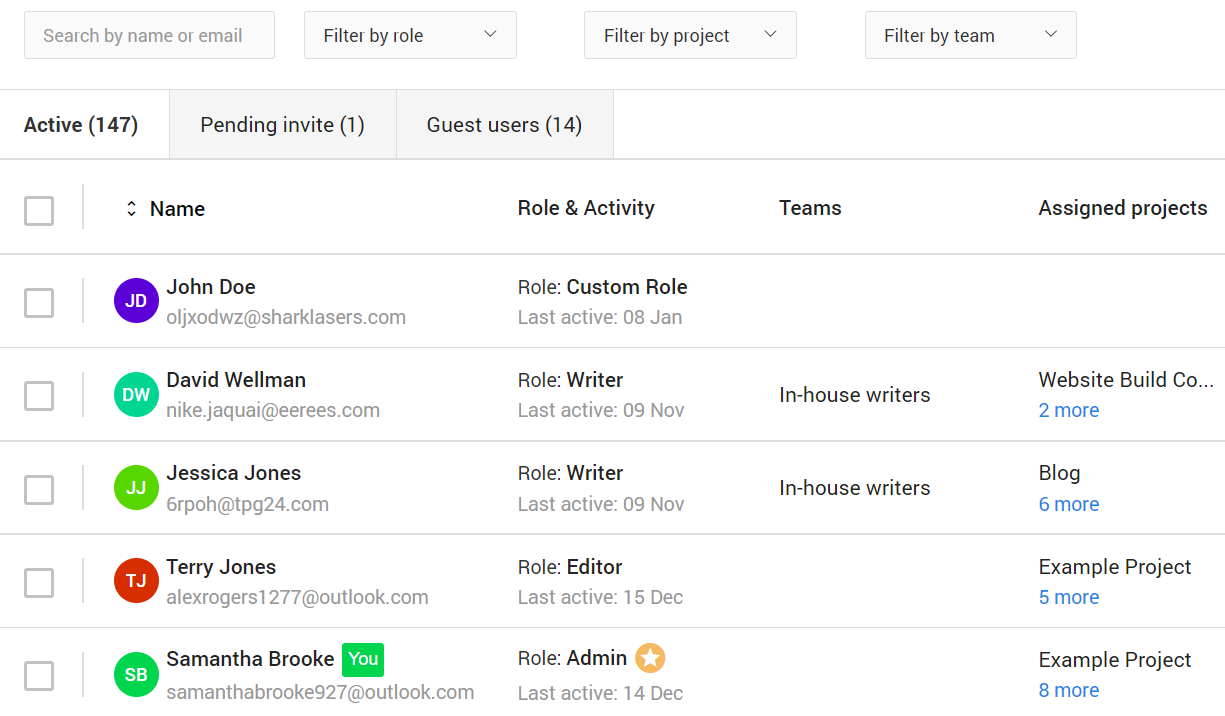1225x716 pixels.
Task: Click the name Samantha Brooke
Action: click(x=250, y=659)
